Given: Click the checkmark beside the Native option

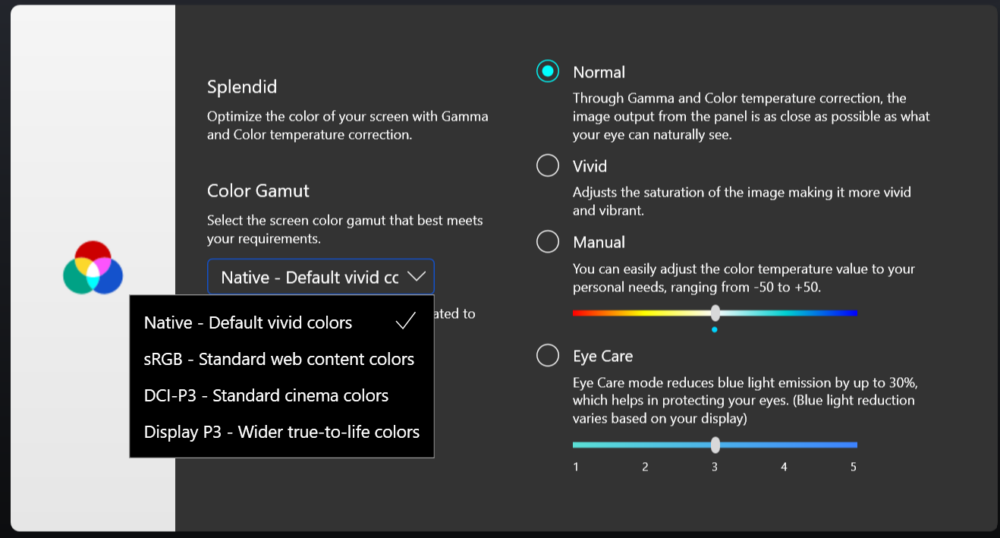Looking at the screenshot, I should click(405, 322).
